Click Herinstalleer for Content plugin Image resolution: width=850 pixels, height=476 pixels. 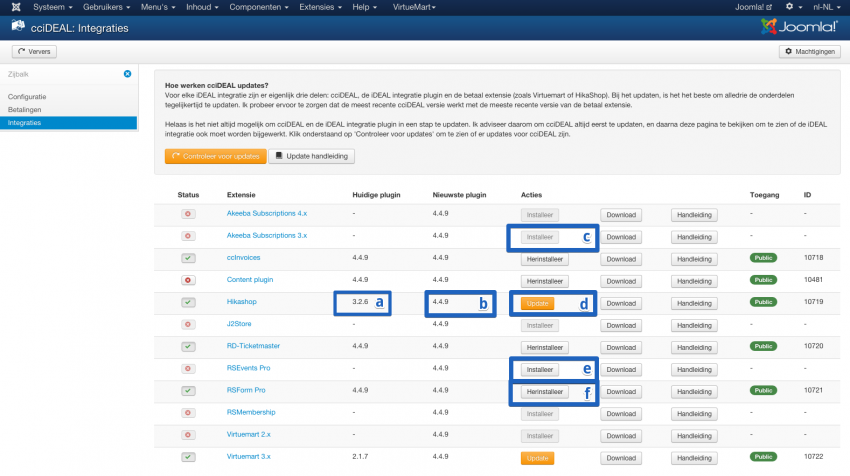click(x=545, y=281)
